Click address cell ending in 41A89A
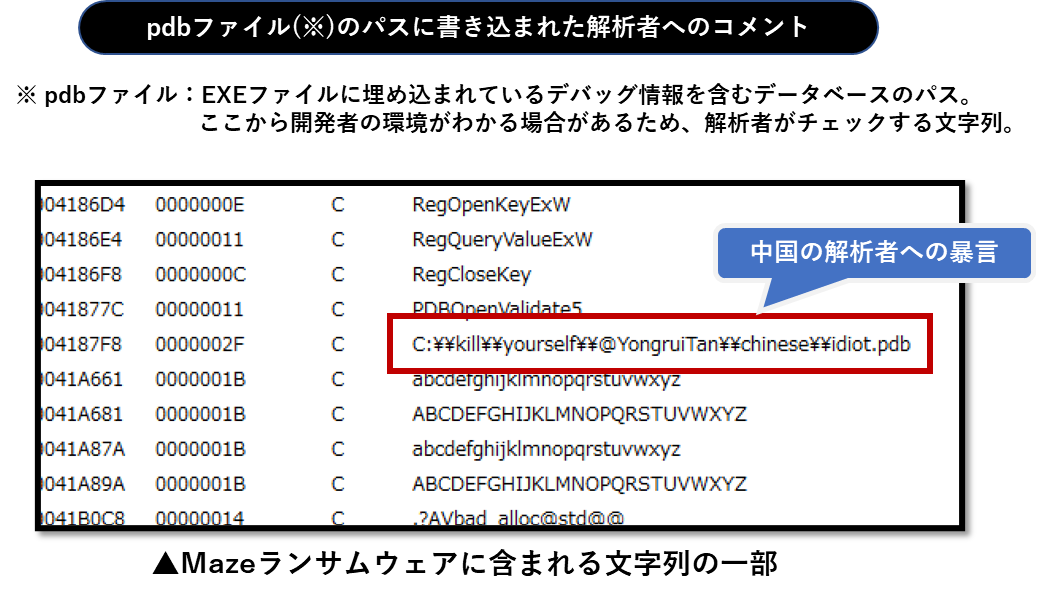Image resolution: width=1049 pixels, height=600 pixels. [83, 484]
